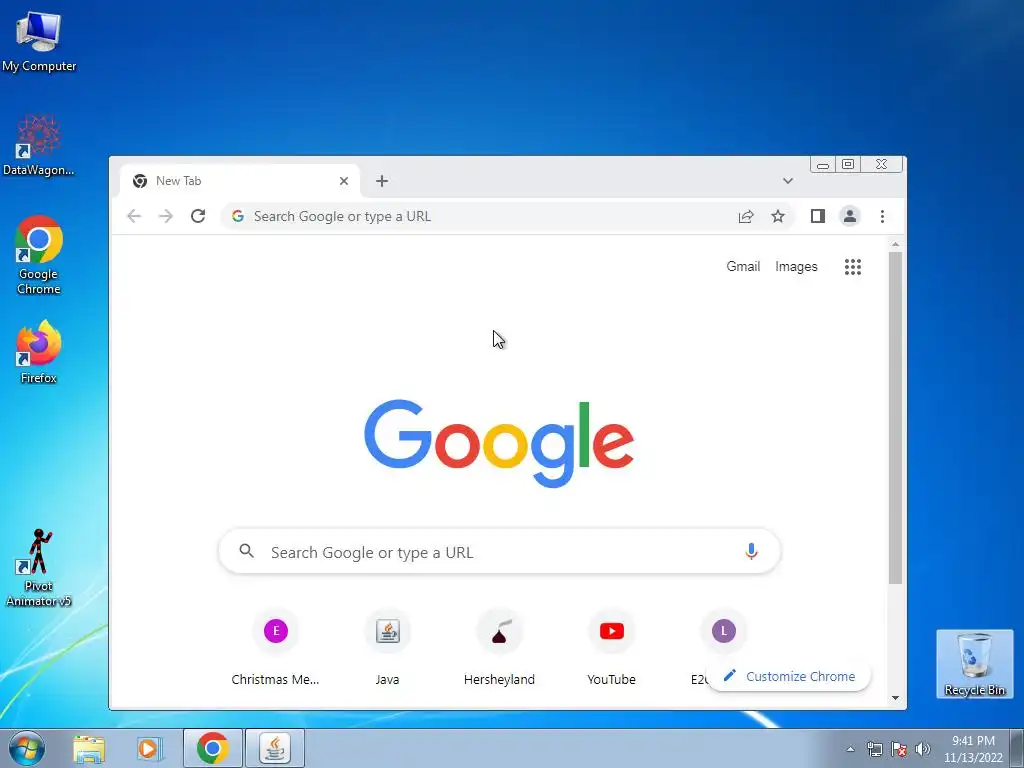
Task: Click the page scrollbar up arrow
Action: pyautogui.click(x=895, y=244)
